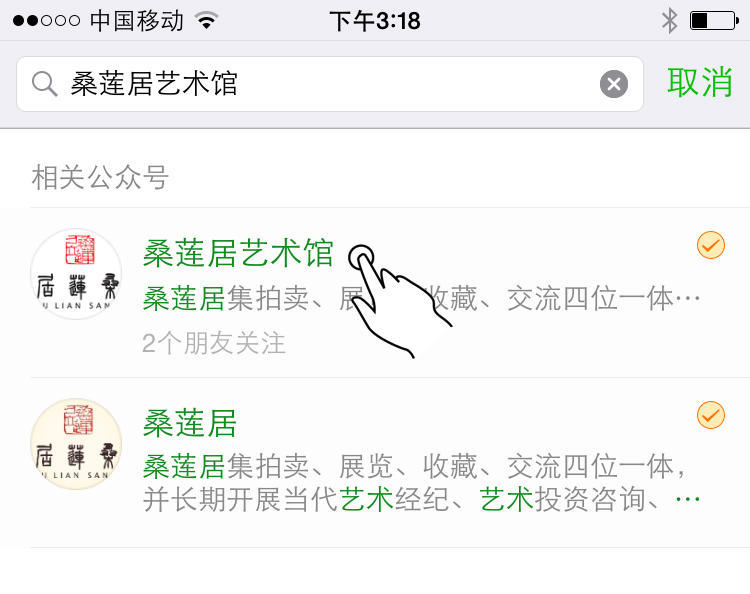Select the 桑莲居艺术馆 result title
Screen dimensions: 750x594
[238, 253]
